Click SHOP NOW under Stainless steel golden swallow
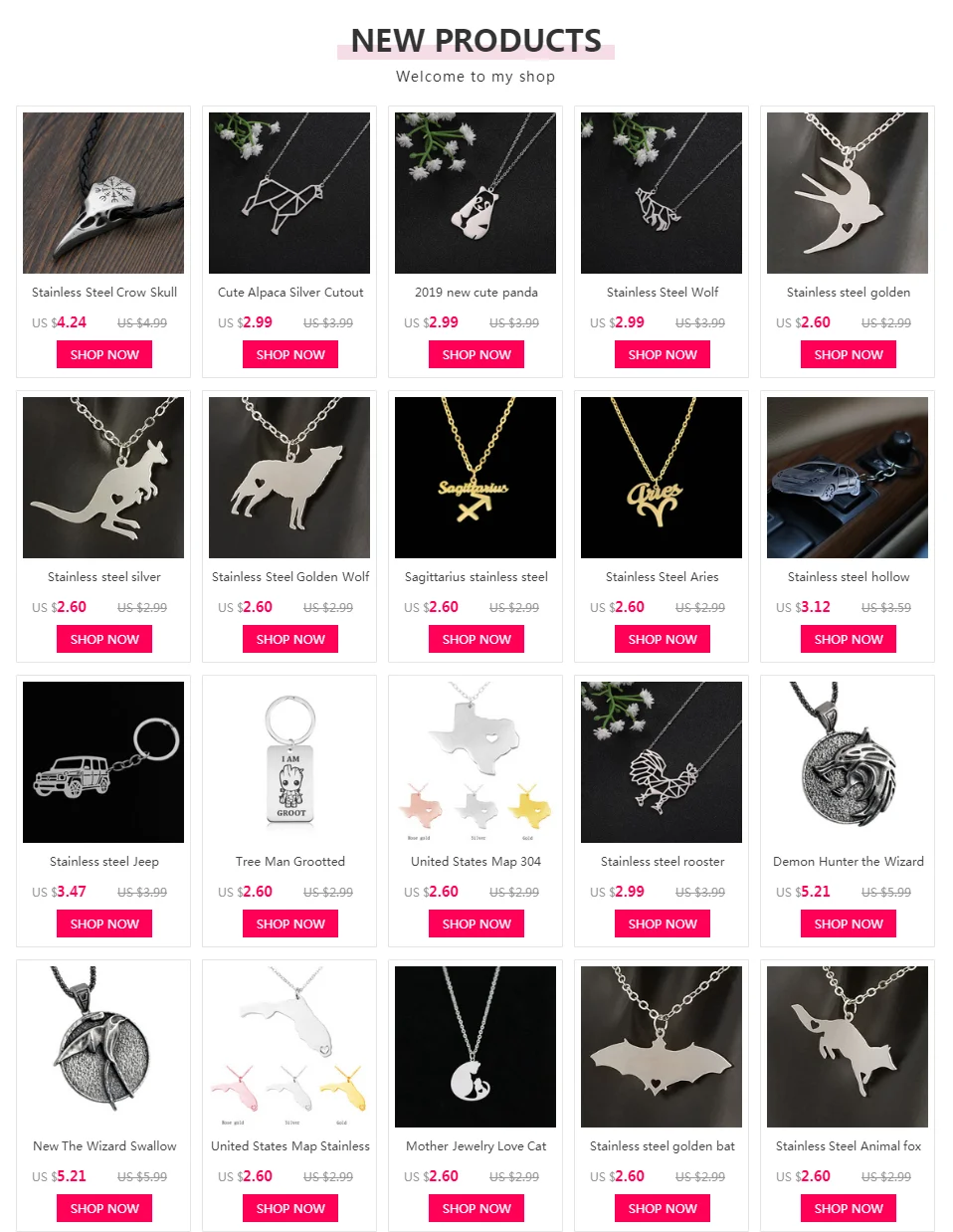The width and height of the screenshot is (953, 1232). click(x=849, y=354)
